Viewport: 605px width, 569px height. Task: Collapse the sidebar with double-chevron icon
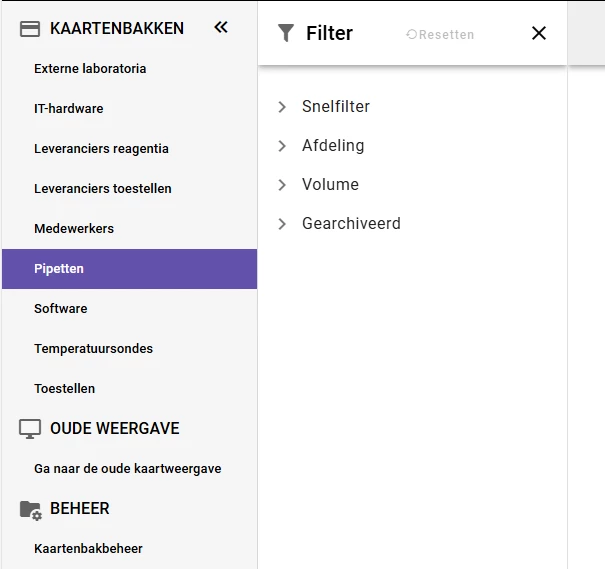(x=221, y=28)
